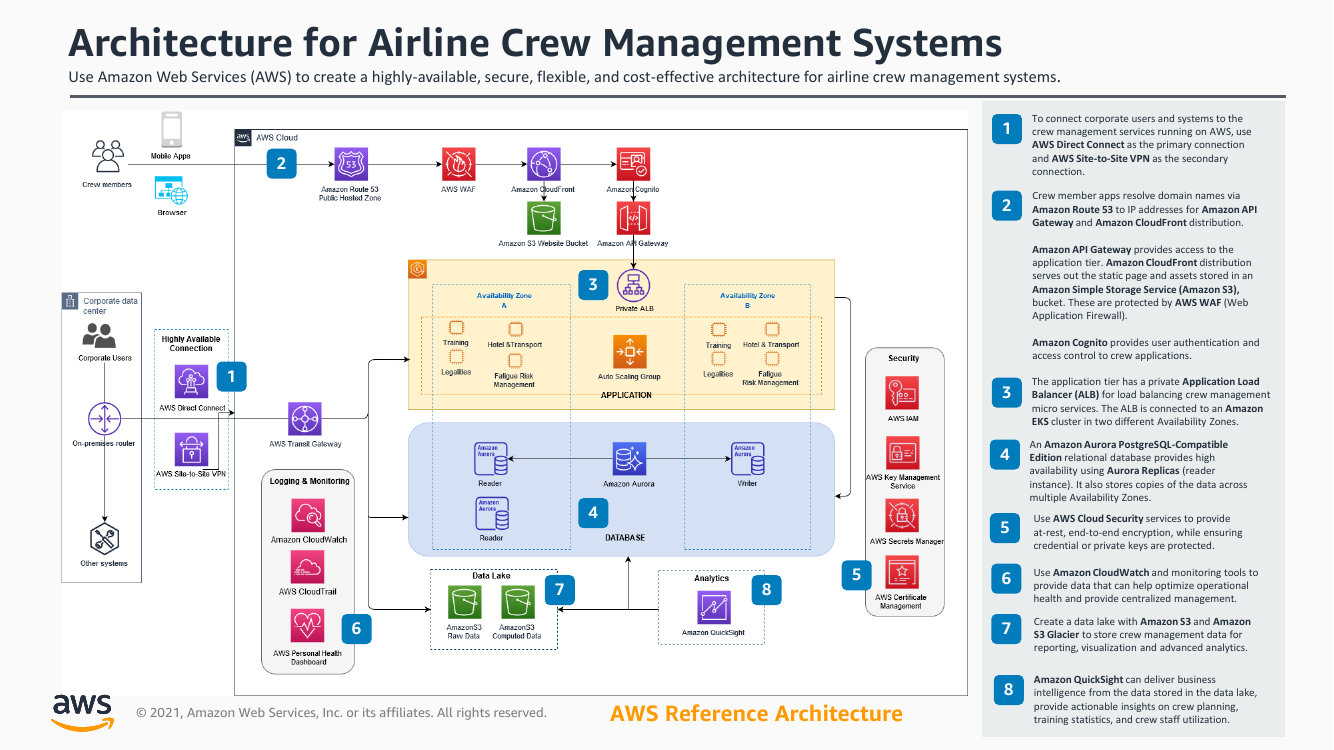This screenshot has width=1334, height=750.
Task: Select the AWS Cloud corner icon
Action: pyautogui.click(x=244, y=138)
